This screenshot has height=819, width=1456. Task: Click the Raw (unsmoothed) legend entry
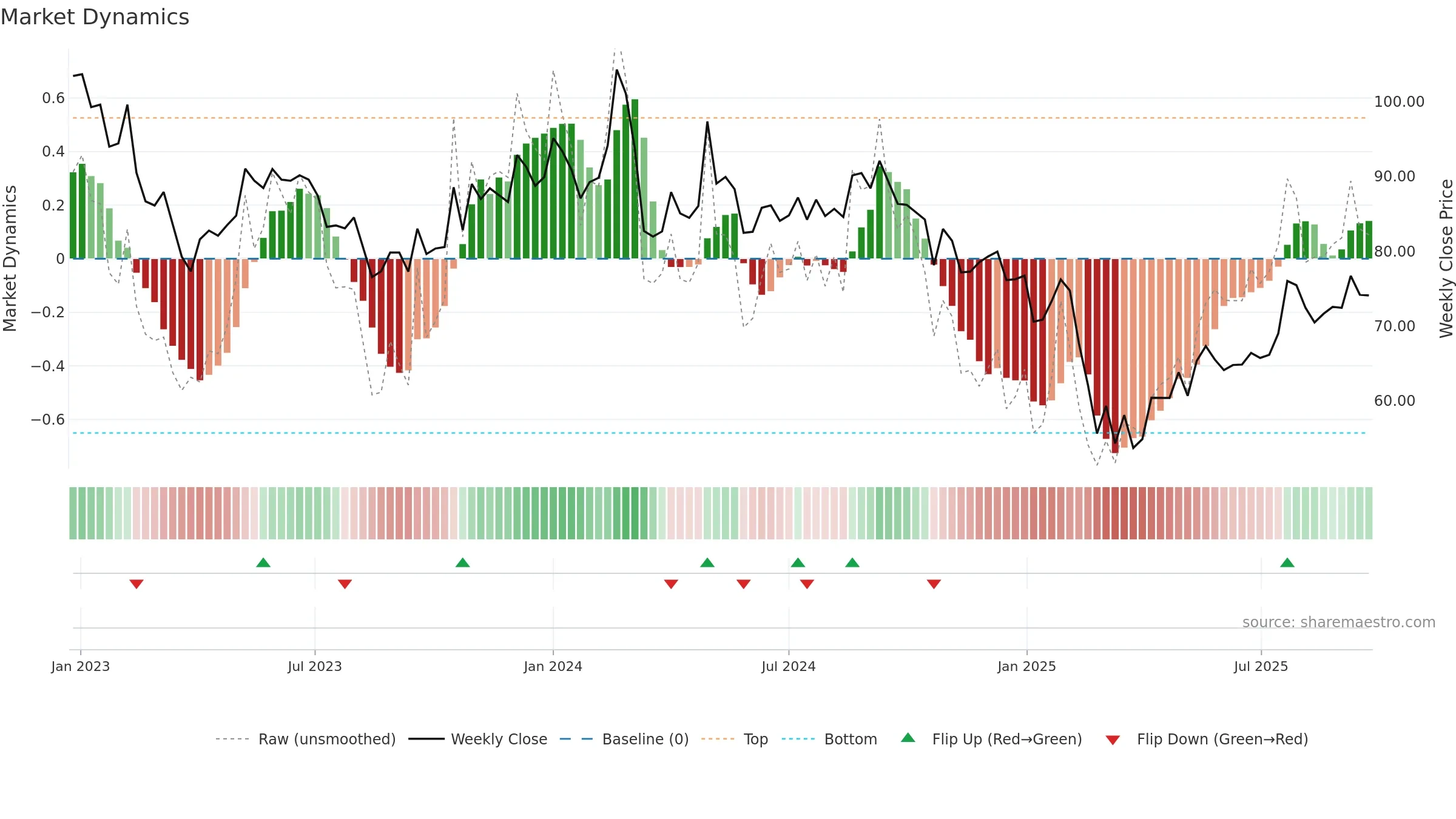[x=305, y=739]
